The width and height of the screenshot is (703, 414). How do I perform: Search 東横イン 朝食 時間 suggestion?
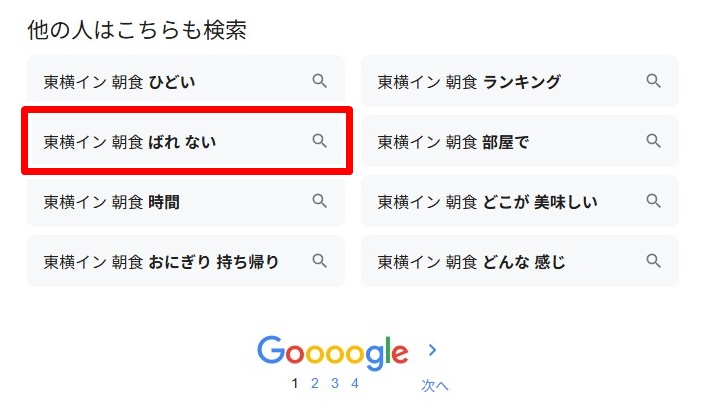pyautogui.click(x=112, y=202)
